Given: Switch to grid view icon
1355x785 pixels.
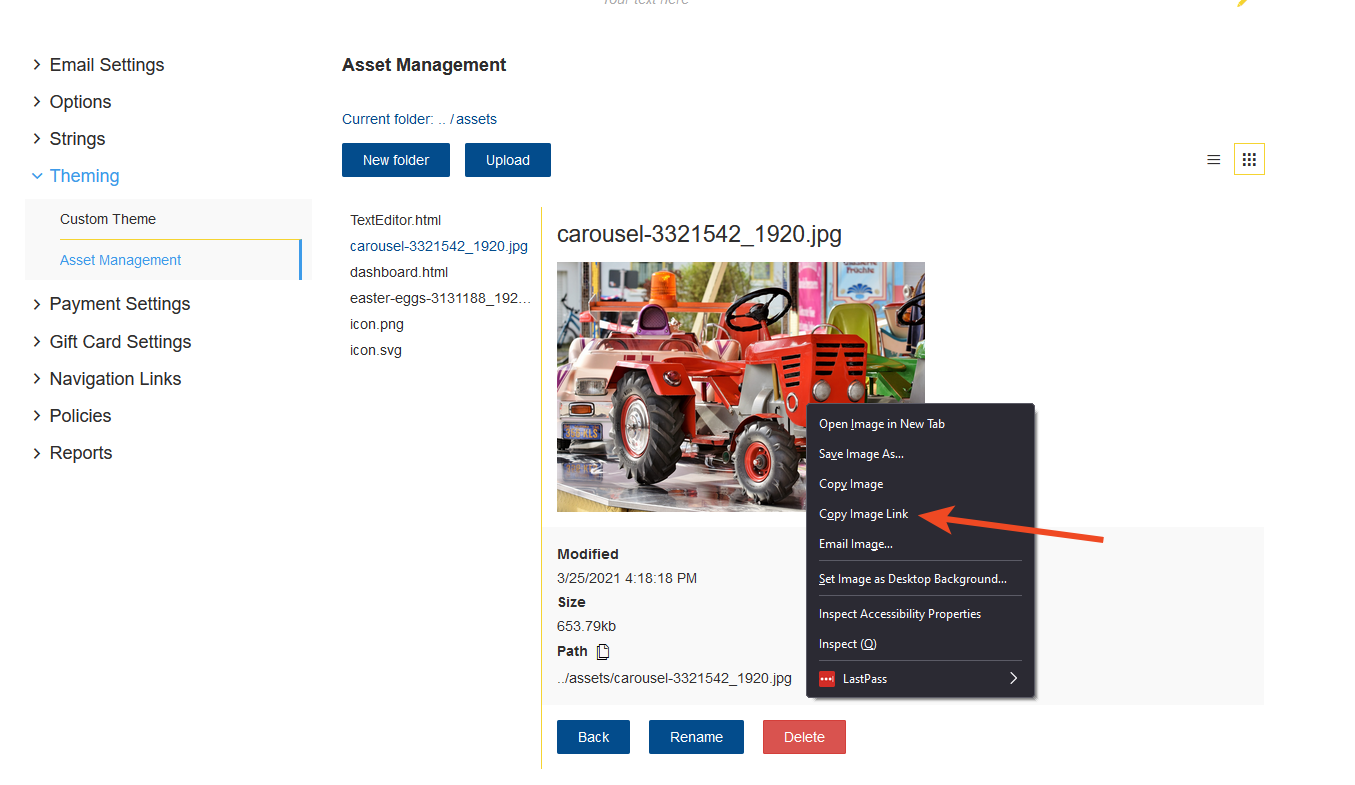Looking at the screenshot, I should point(1249,159).
